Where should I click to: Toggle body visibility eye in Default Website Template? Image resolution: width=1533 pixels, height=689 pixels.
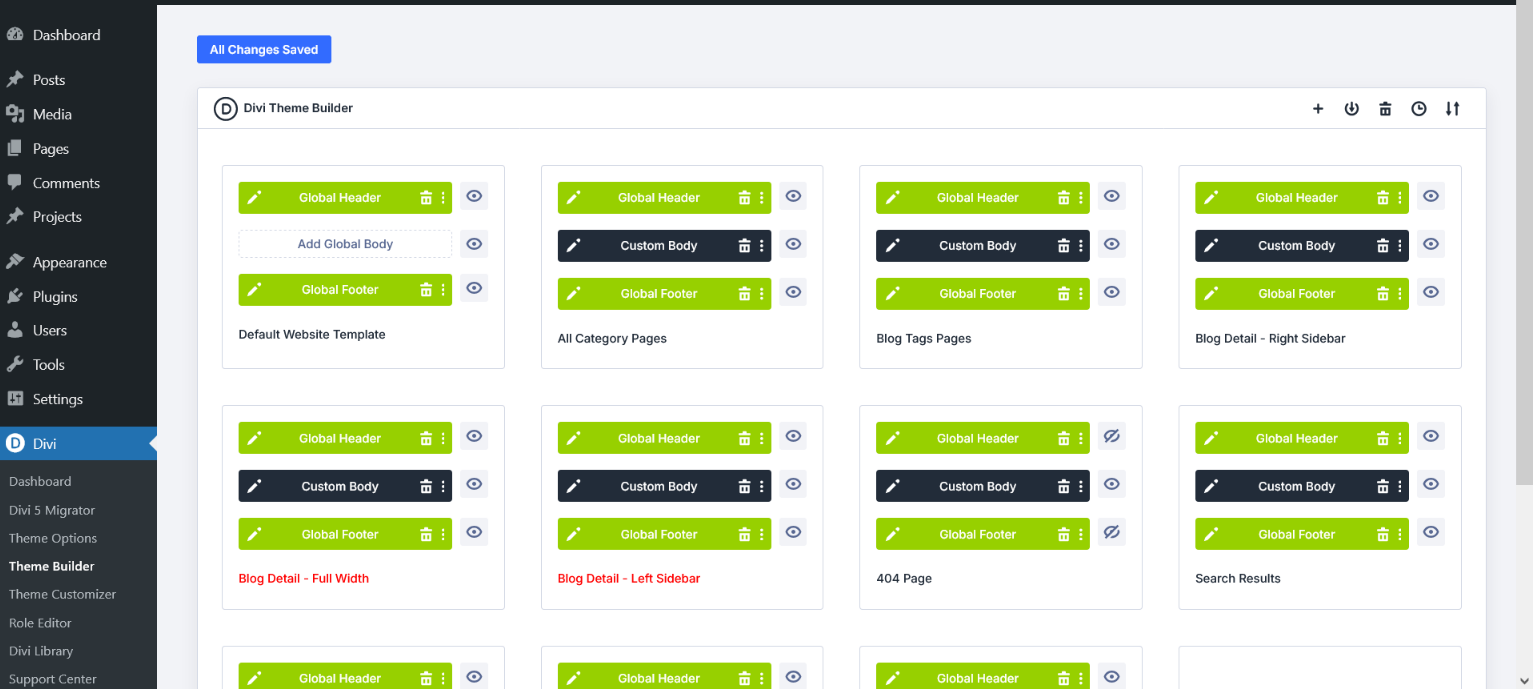pyautogui.click(x=474, y=243)
